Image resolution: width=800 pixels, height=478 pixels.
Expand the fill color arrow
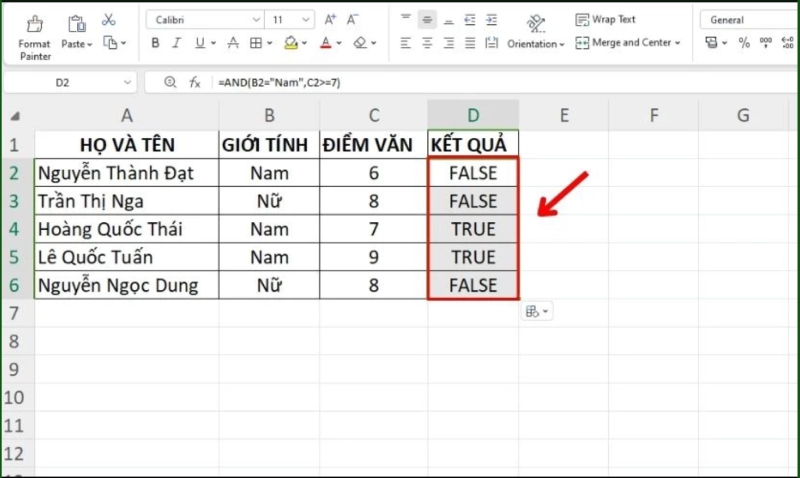point(304,43)
